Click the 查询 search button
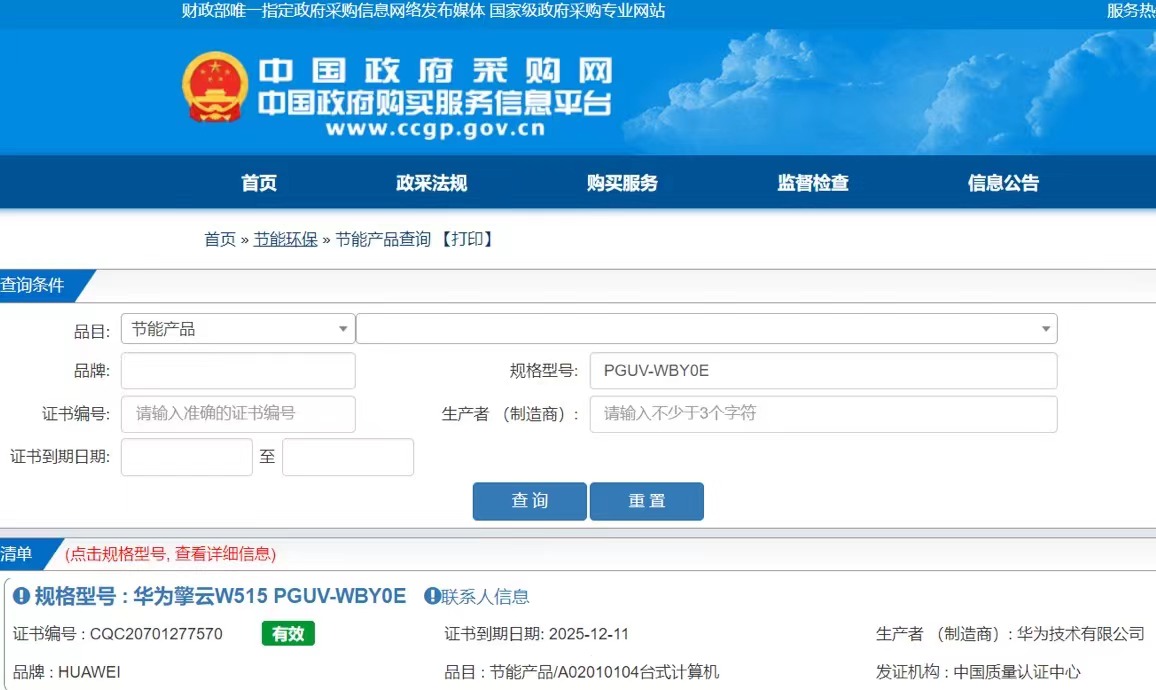Image resolution: width=1156 pixels, height=690 pixels. (x=529, y=501)
